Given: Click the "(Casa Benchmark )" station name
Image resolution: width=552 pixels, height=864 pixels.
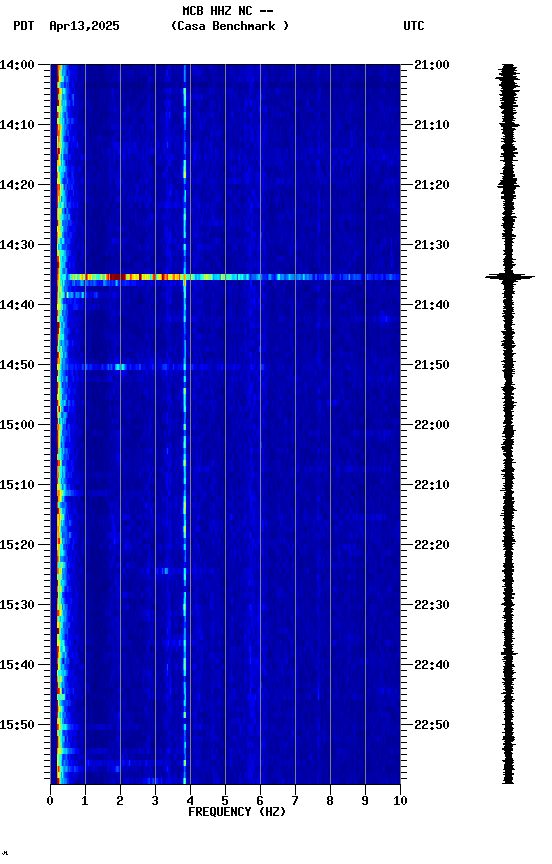Looking at the screenshot, I should coord(230,26).
